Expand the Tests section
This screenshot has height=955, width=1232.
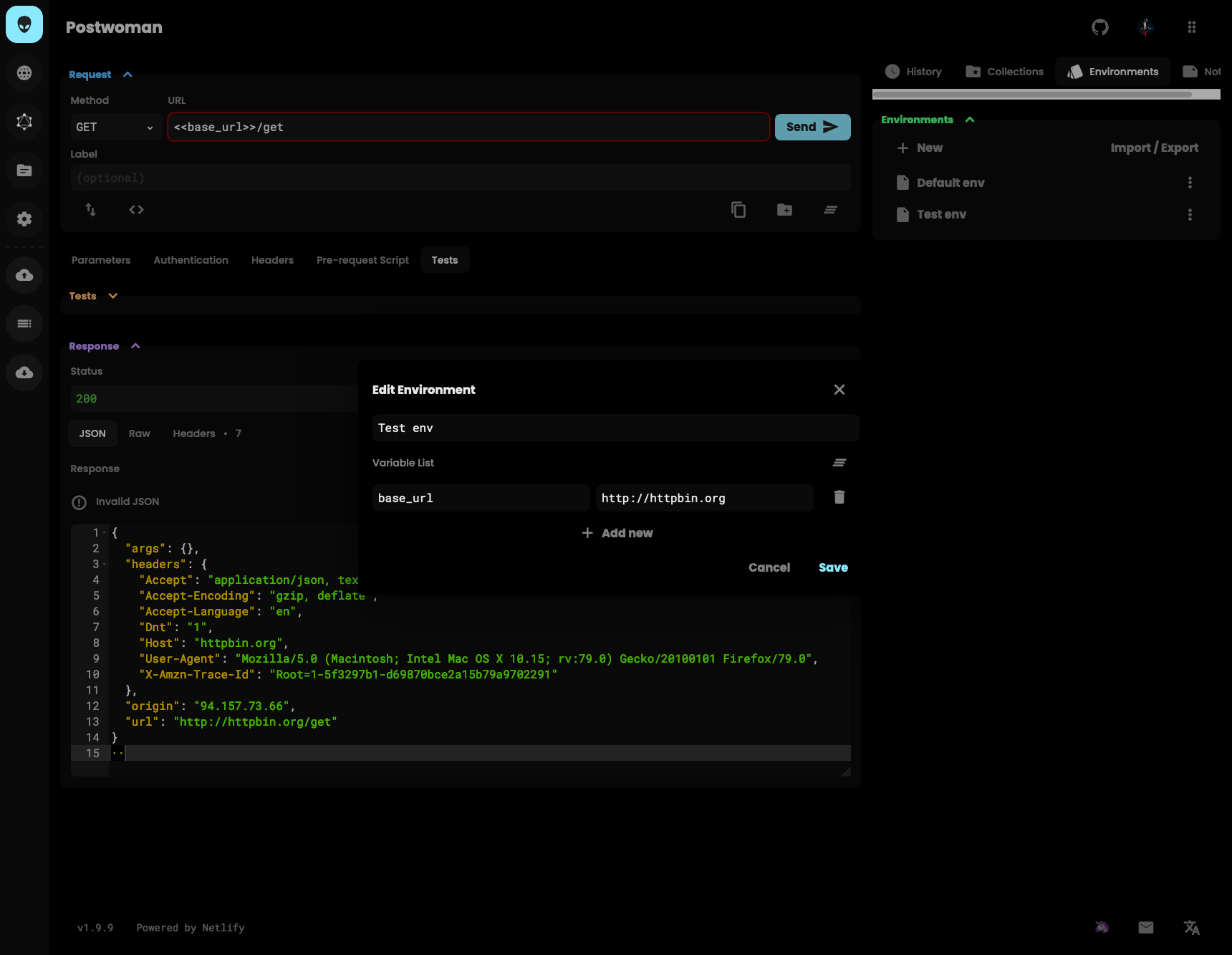coord(112,296)
